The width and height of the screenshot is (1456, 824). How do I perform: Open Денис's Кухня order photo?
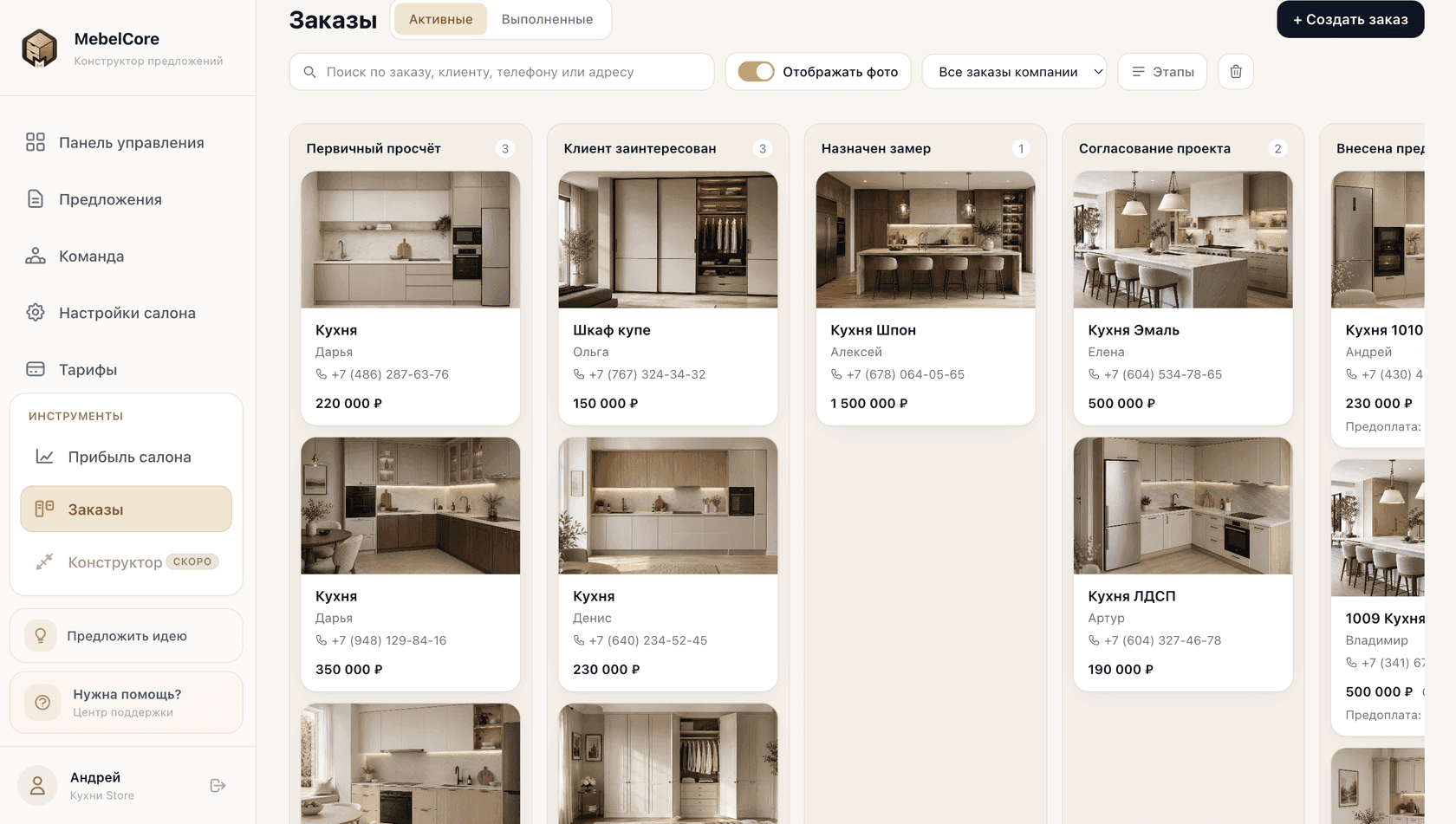pos(668,506)
